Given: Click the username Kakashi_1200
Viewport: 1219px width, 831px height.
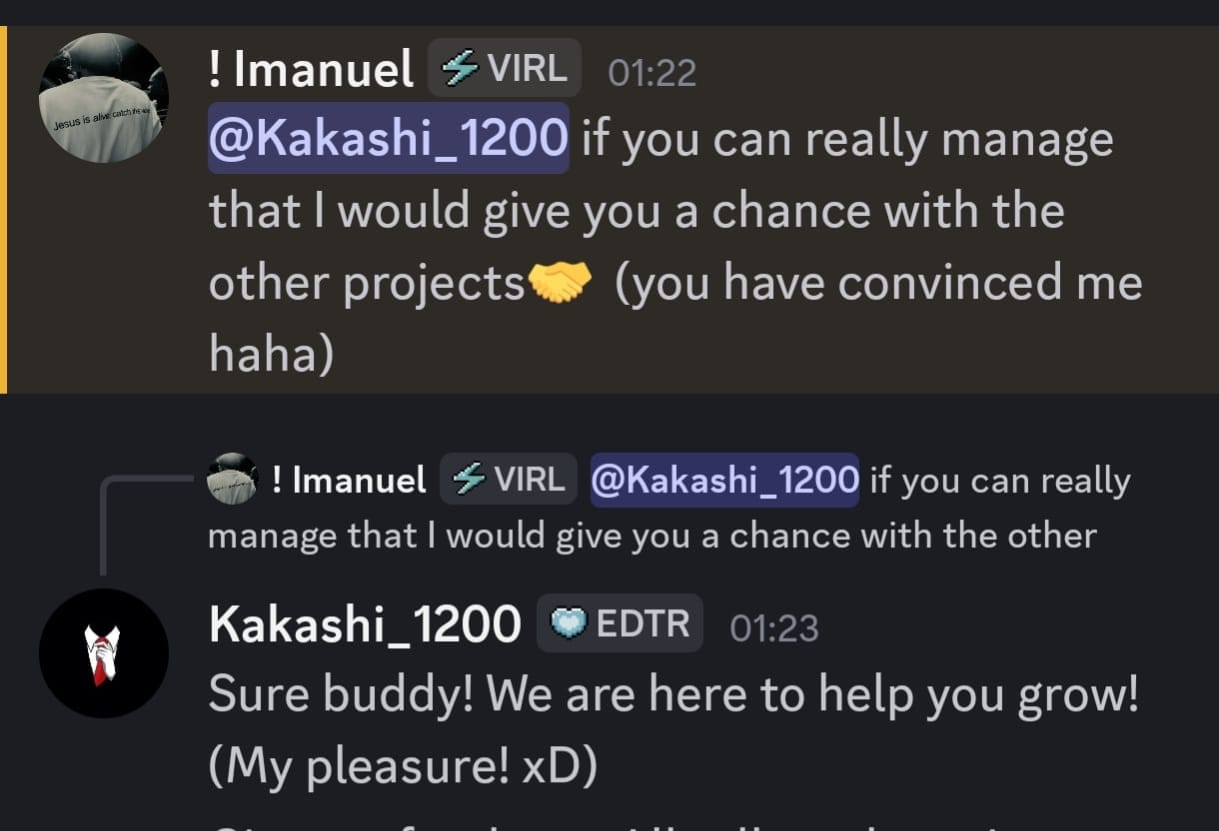Looking at the screenshot, I should [x=364, y=622].
